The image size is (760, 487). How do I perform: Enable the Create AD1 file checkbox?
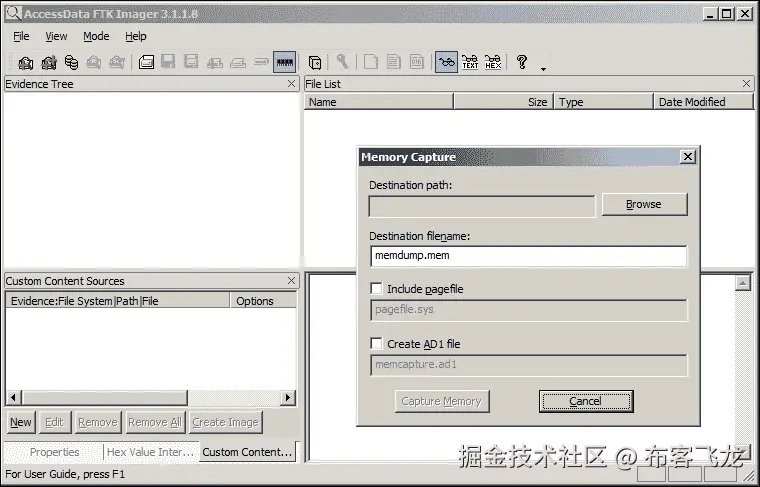376,344
